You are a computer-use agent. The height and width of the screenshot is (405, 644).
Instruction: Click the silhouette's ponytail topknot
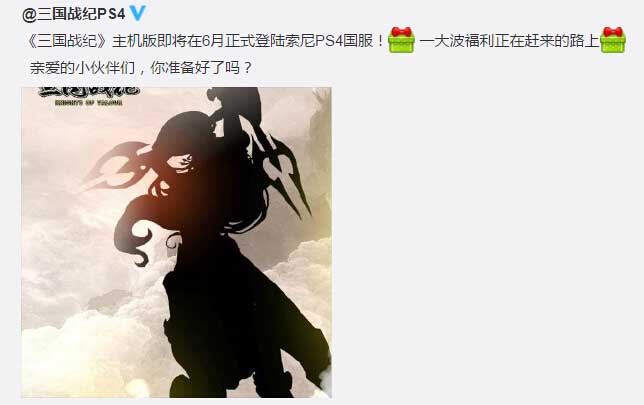(234, 103)
